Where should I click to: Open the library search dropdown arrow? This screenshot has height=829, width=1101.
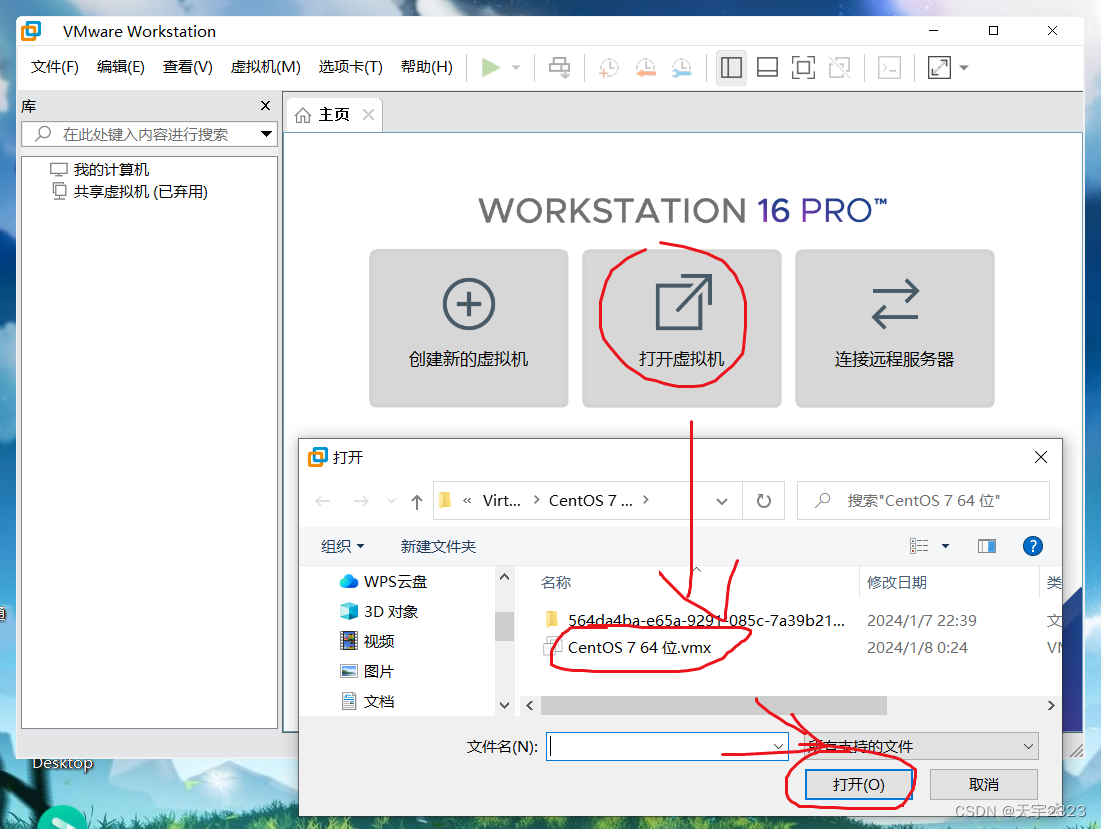(267, 134)
